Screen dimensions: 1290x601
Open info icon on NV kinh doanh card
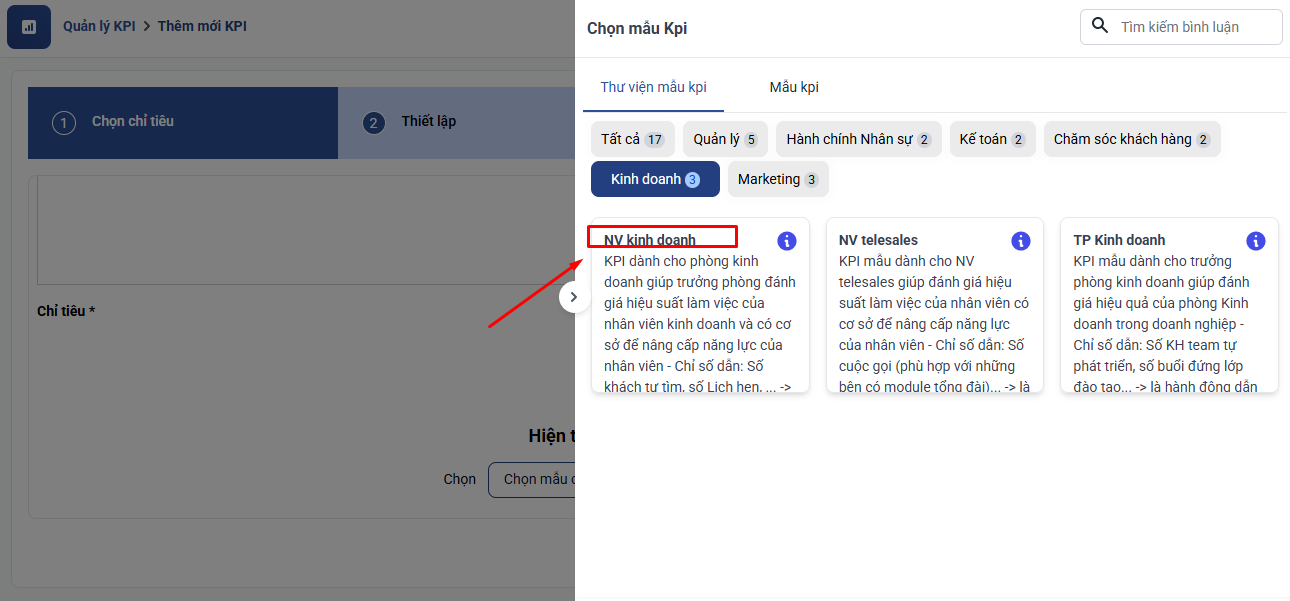click(x=787, y=241)
